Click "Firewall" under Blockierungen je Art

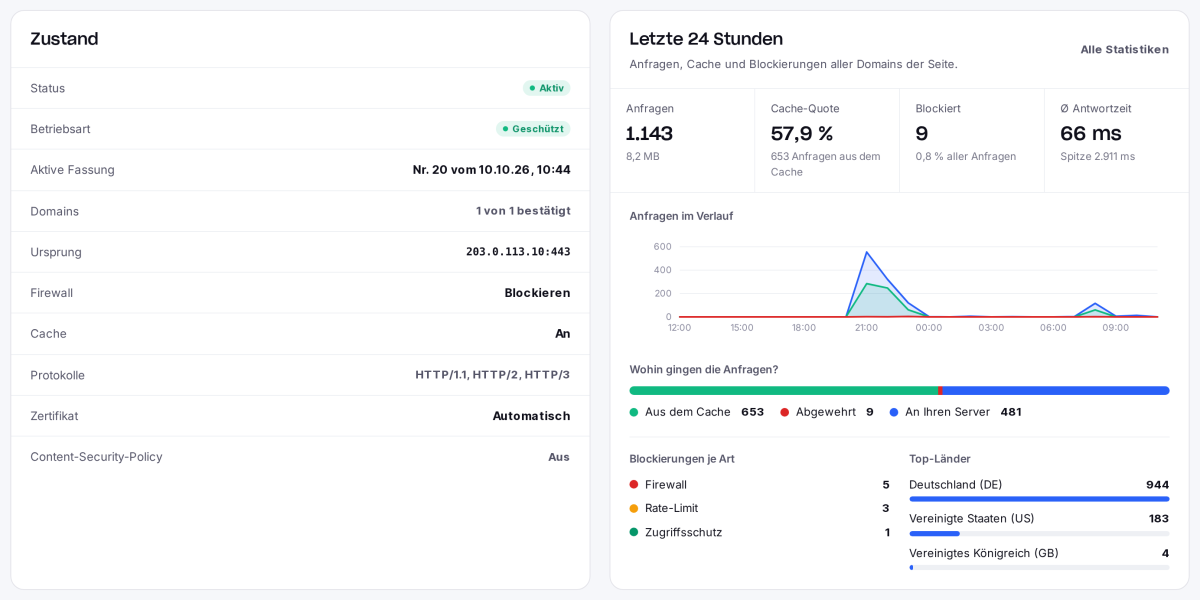coord(666,485)
